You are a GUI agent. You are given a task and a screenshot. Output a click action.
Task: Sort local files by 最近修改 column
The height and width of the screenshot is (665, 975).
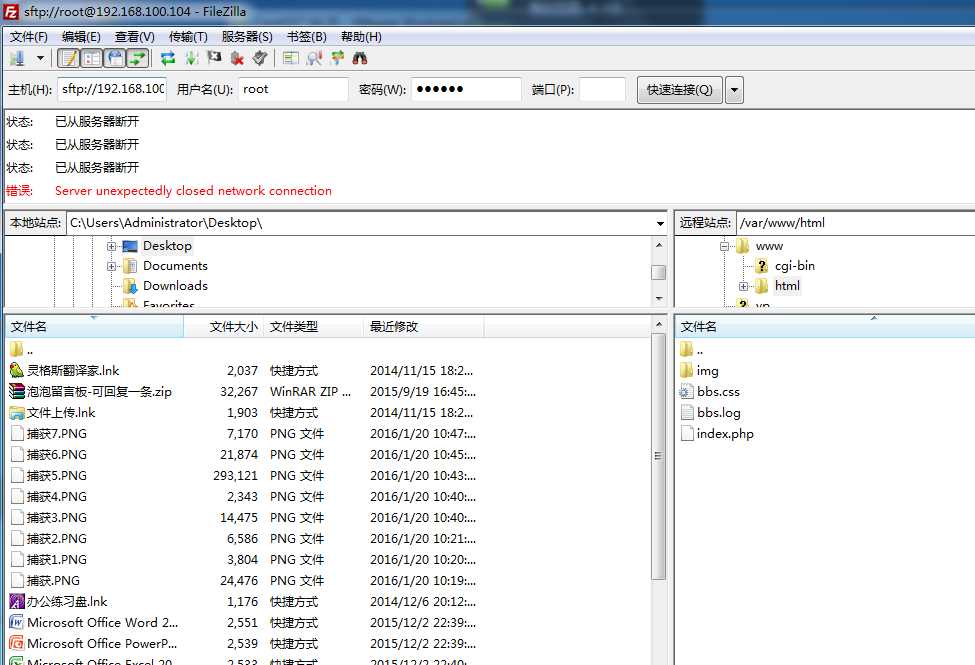point(423,327)
